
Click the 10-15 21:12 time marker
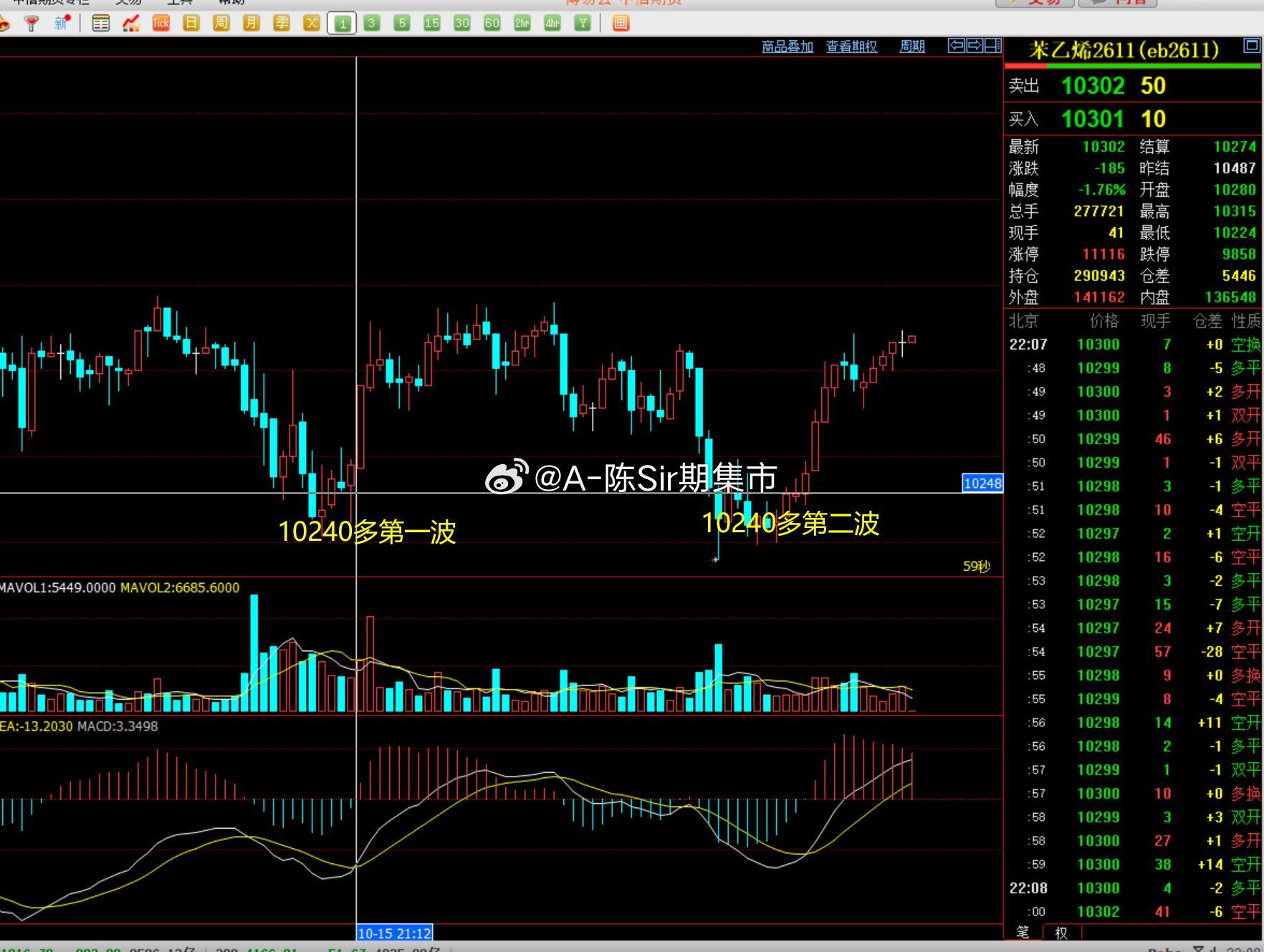click(x=395, y=933)
